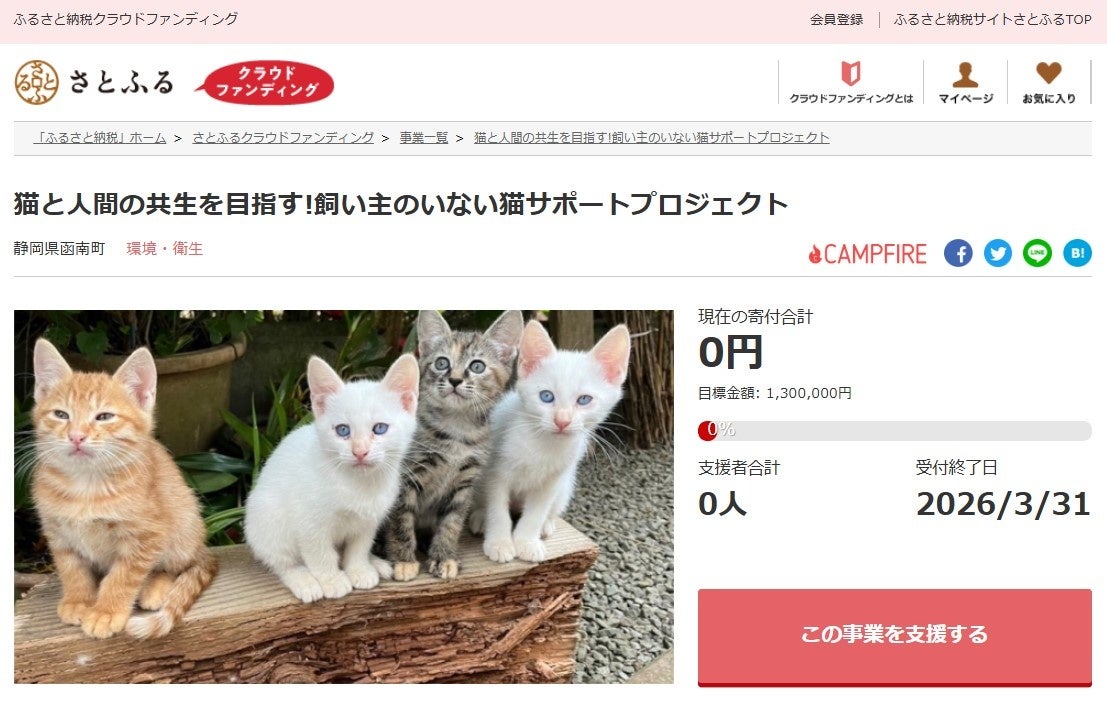Open 事業一覧 breadcrumb link
Image resolution: width=1107 pixels, height=712 pixels.
tap(424, 138)
